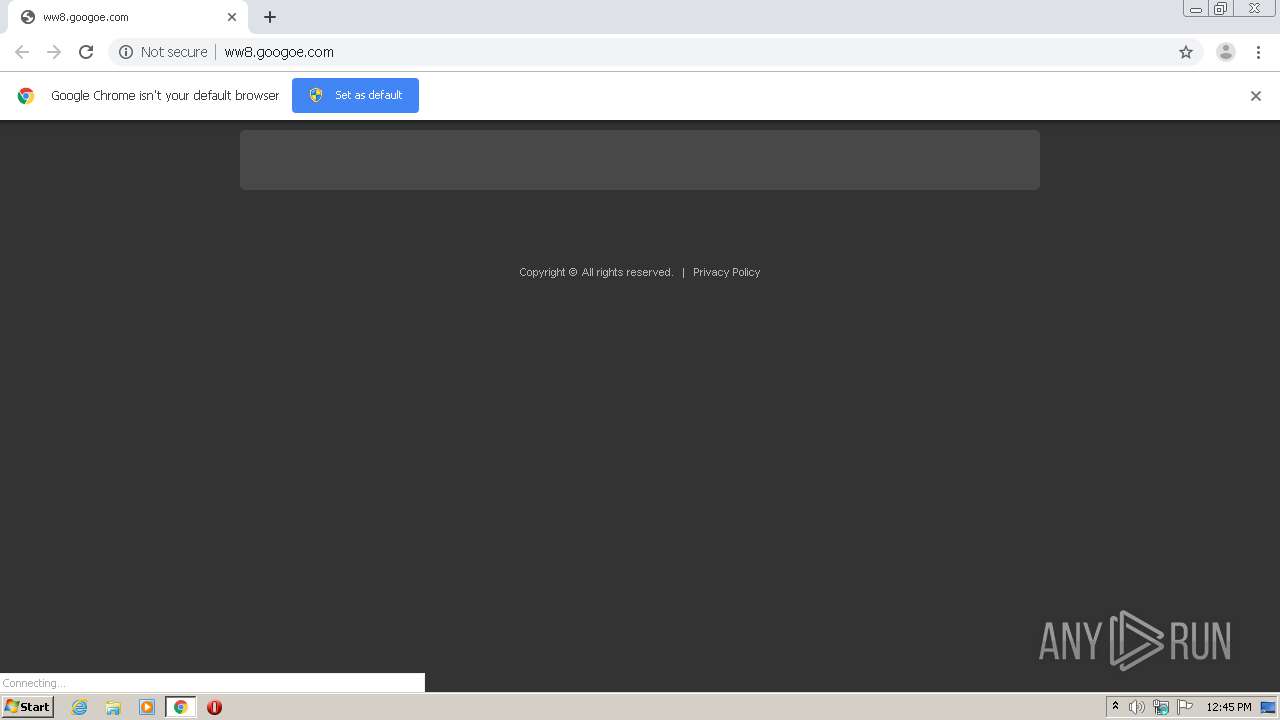1280x720 pixels.
Task: Open Windows Explorer from taskbar
Action: tap(113, 707)
